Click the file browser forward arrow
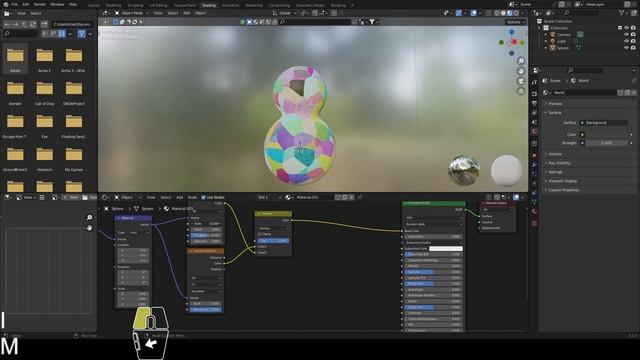The height and width of the screenshot is (360, 640). (16, 24)
